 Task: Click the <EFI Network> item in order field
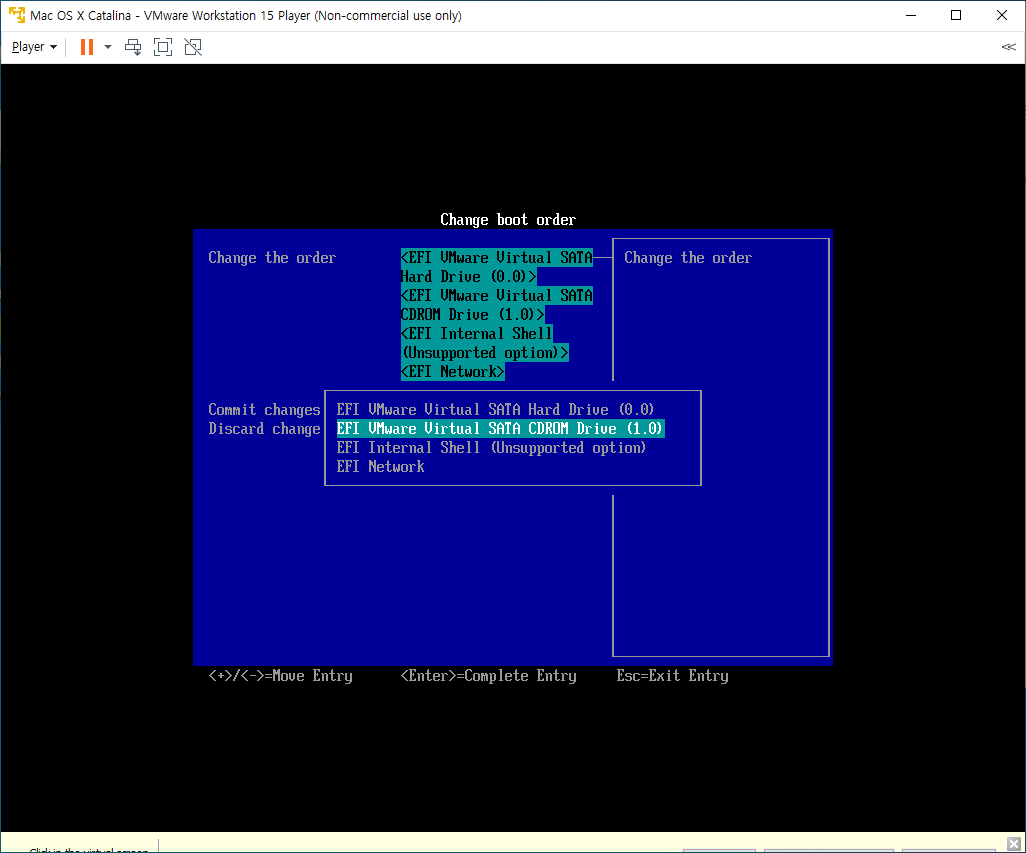pyautogui.click(x=452, y=372)
